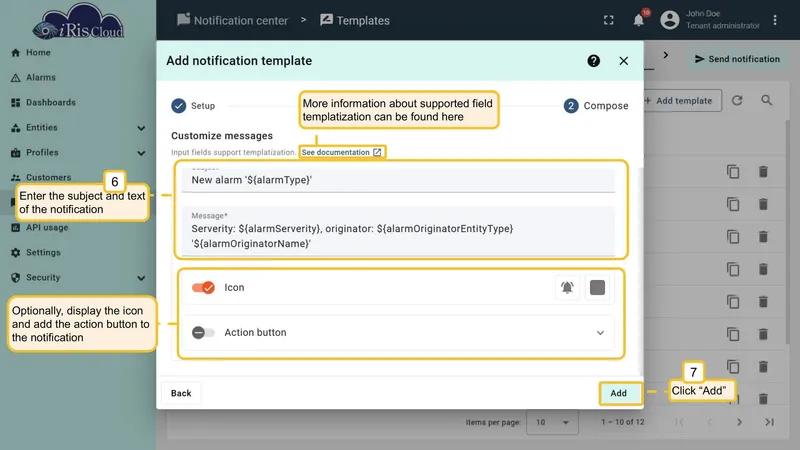This screenshot has height=450, width=800.
Task: Click the iRisCloud logo
Action: 78,22
